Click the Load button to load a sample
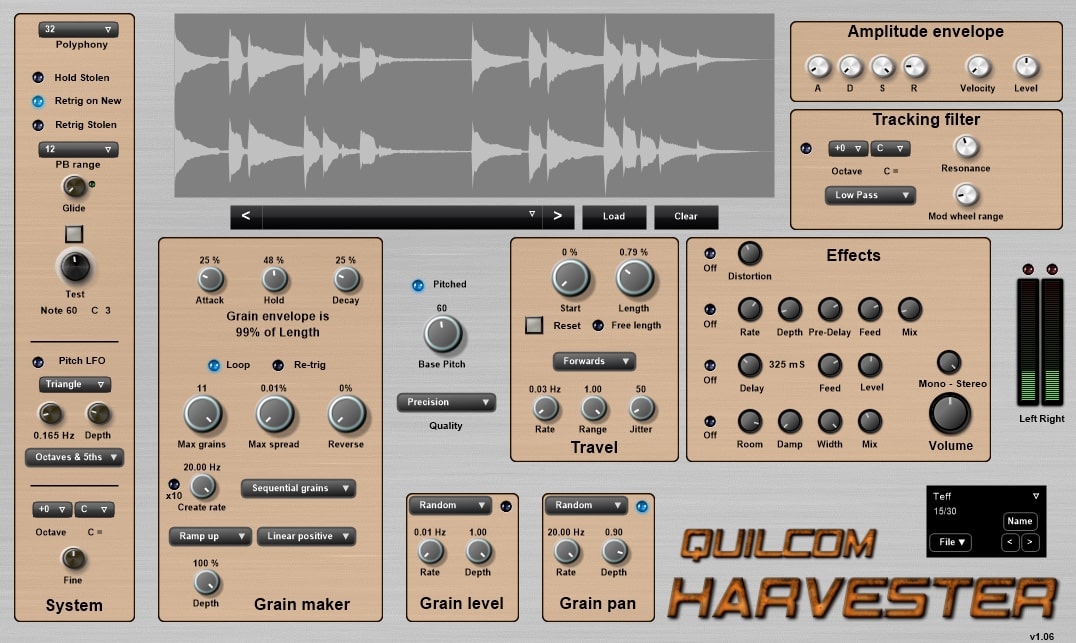The image size is (1076, 643). (614, 216)
